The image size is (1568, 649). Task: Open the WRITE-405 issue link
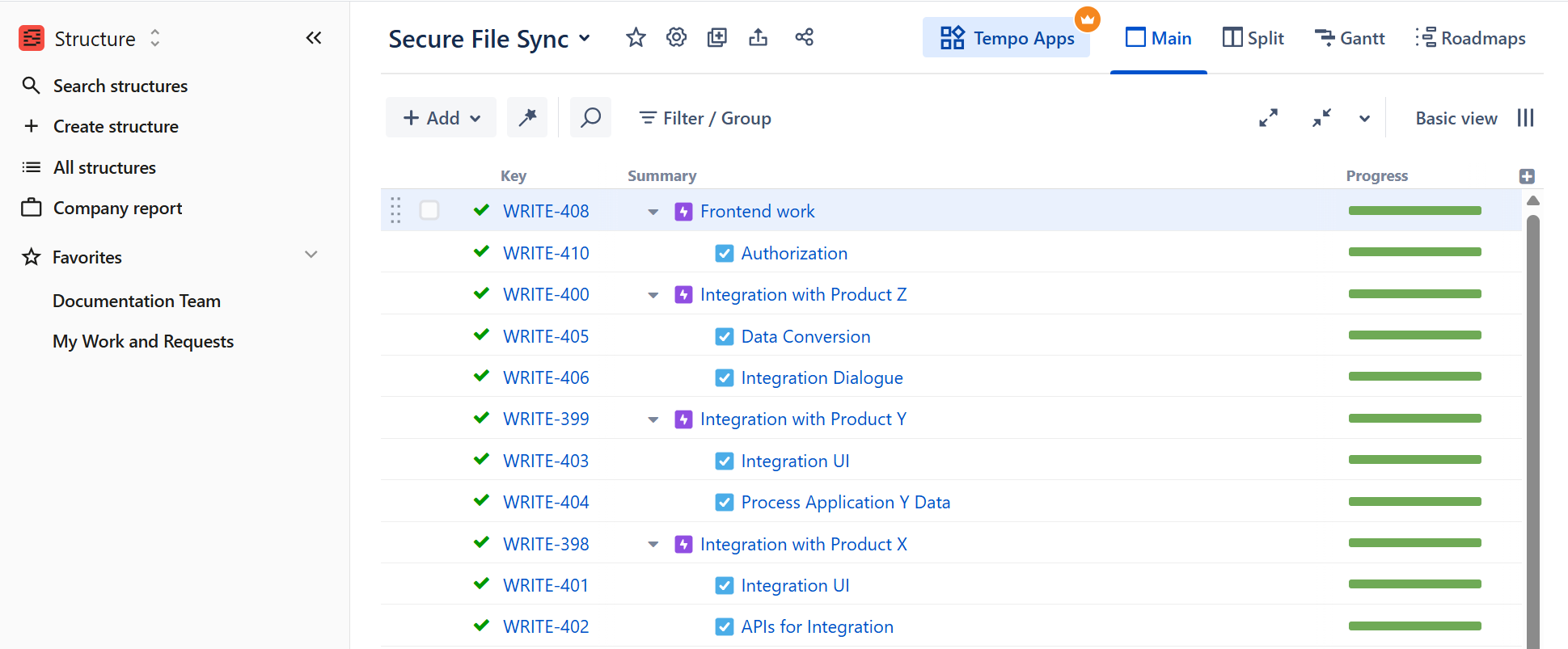pyautogui.click(x=546, y=336)
